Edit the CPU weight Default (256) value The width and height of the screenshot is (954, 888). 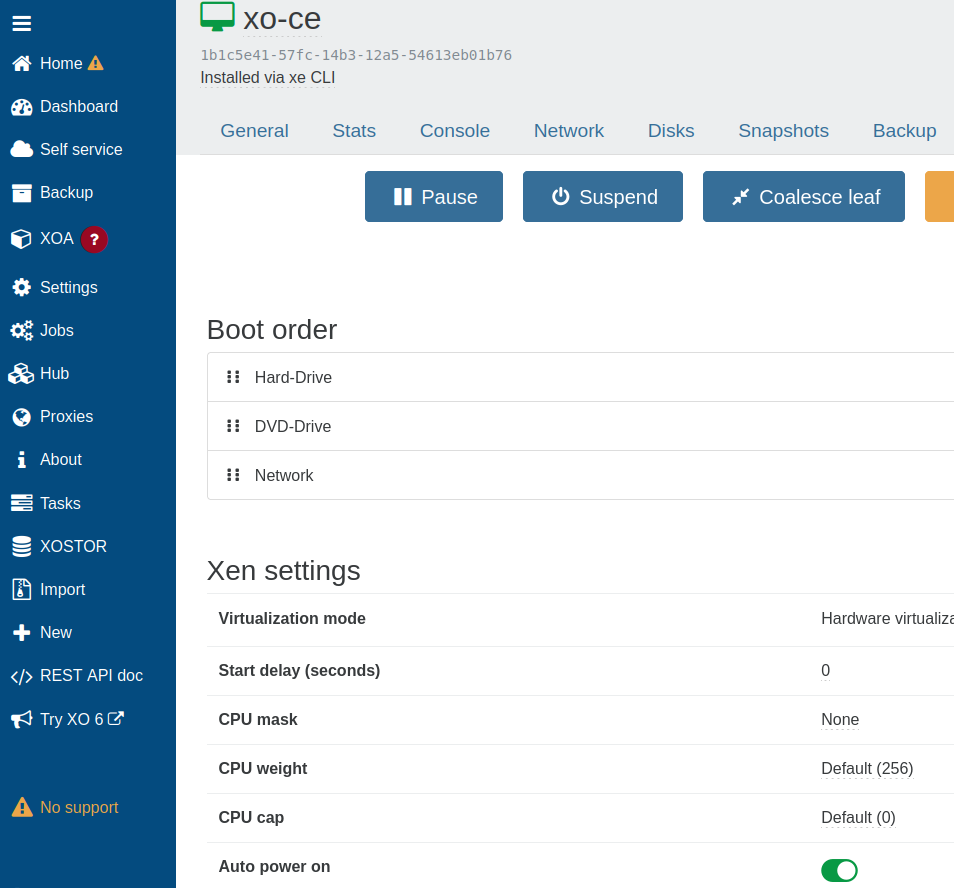[866, 769]
